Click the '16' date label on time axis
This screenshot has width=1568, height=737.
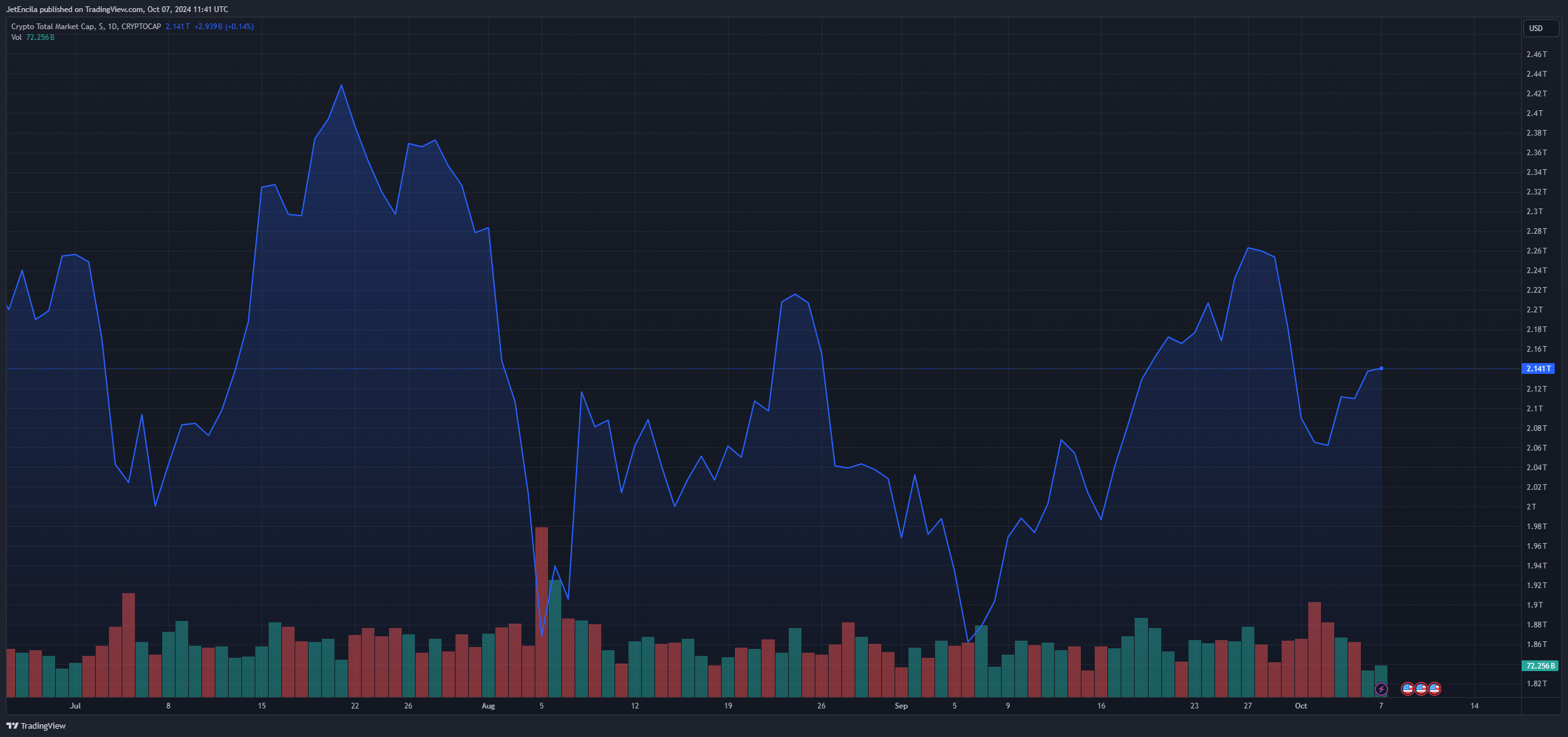pos(1101,706)
